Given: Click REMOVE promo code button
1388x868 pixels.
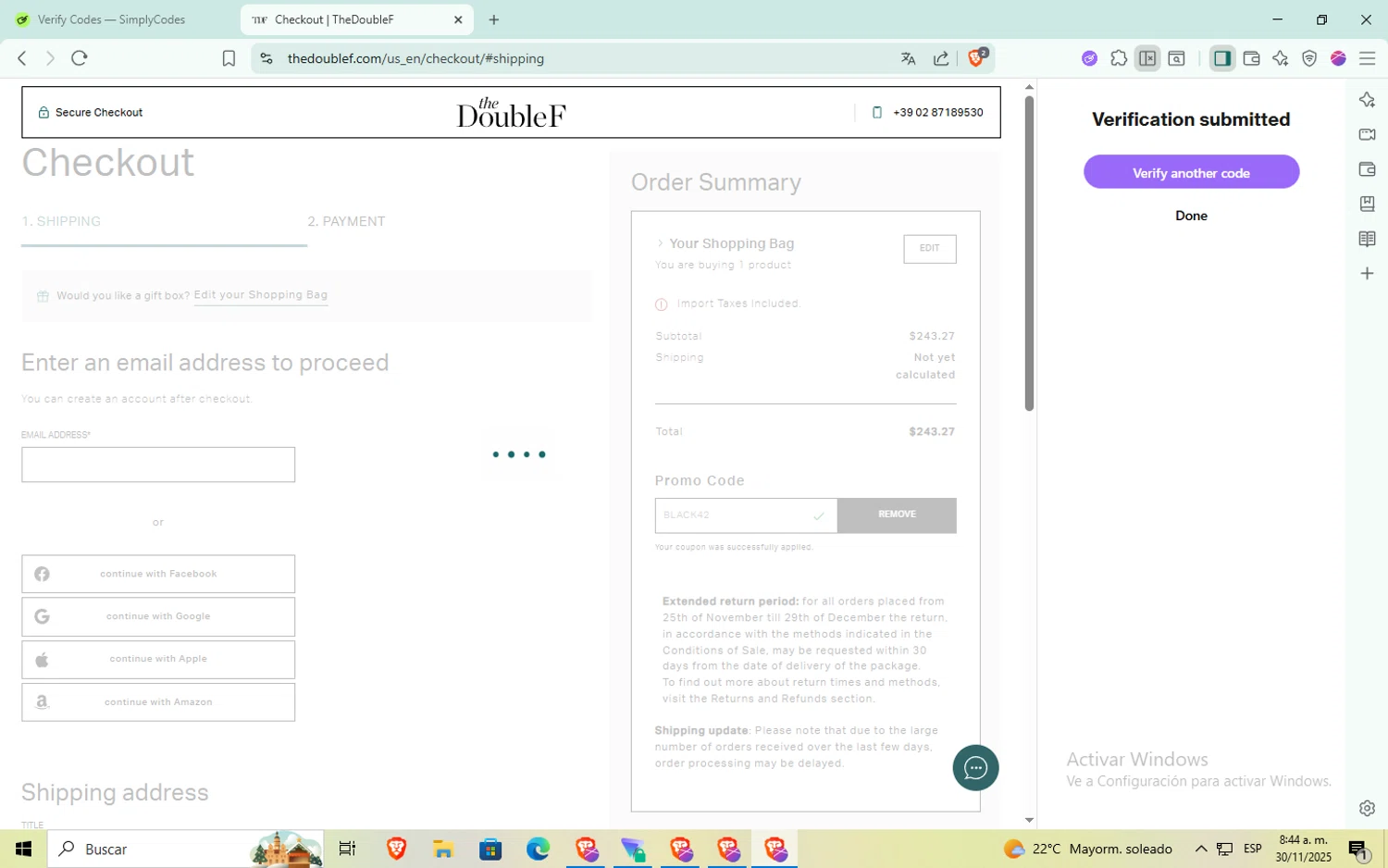Looking at the screenshot, I should [897, 515].
